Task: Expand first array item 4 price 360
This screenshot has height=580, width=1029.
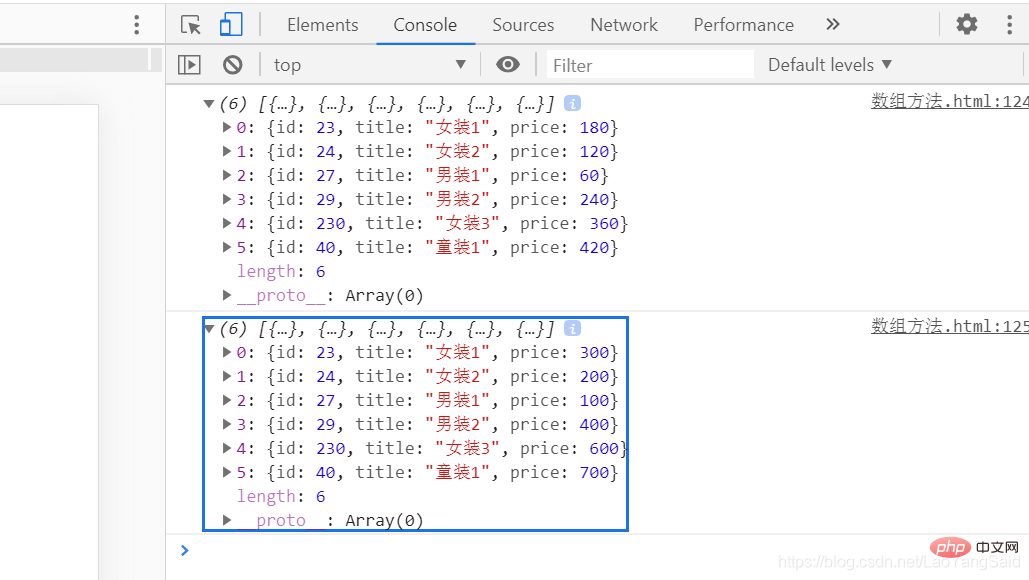Action: point(226,223)
